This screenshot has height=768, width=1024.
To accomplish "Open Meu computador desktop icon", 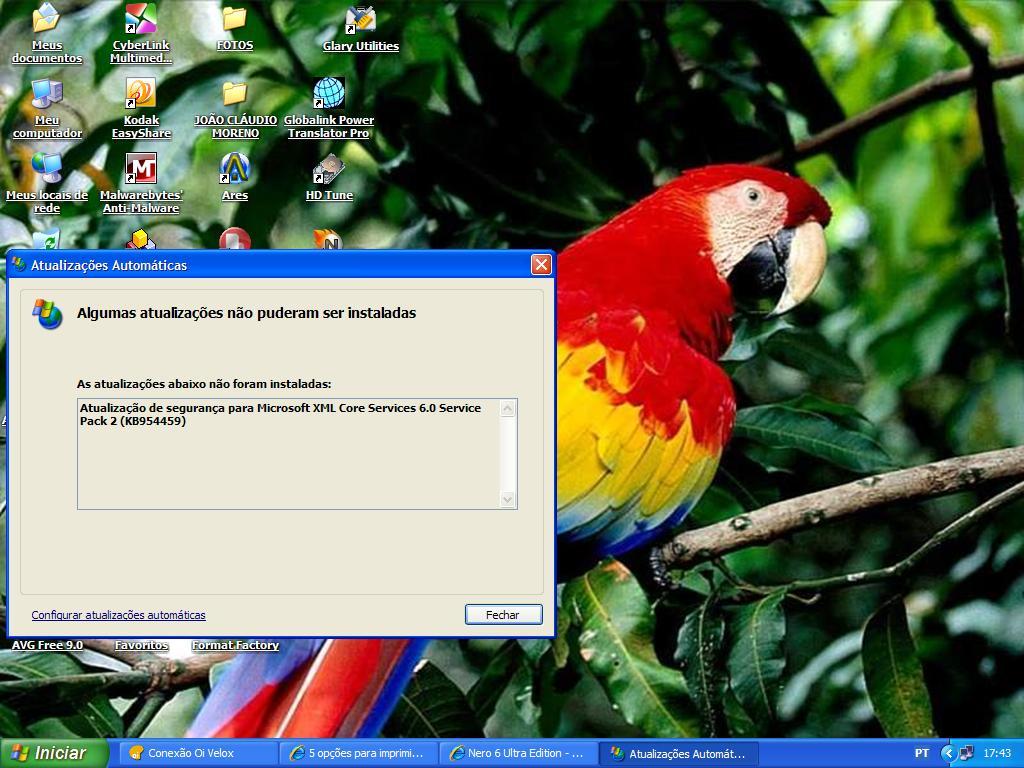I will click(47, 108).
